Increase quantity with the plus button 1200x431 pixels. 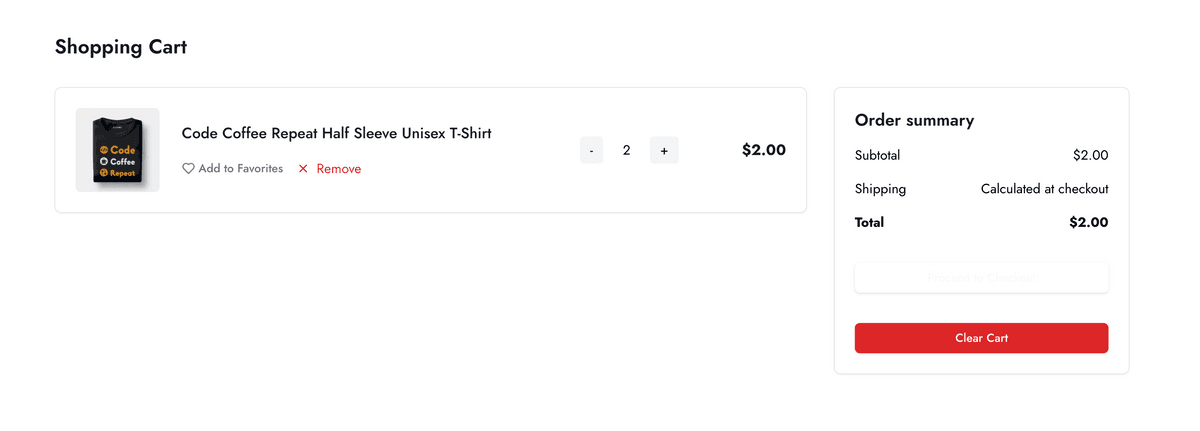tap(664, 151)
